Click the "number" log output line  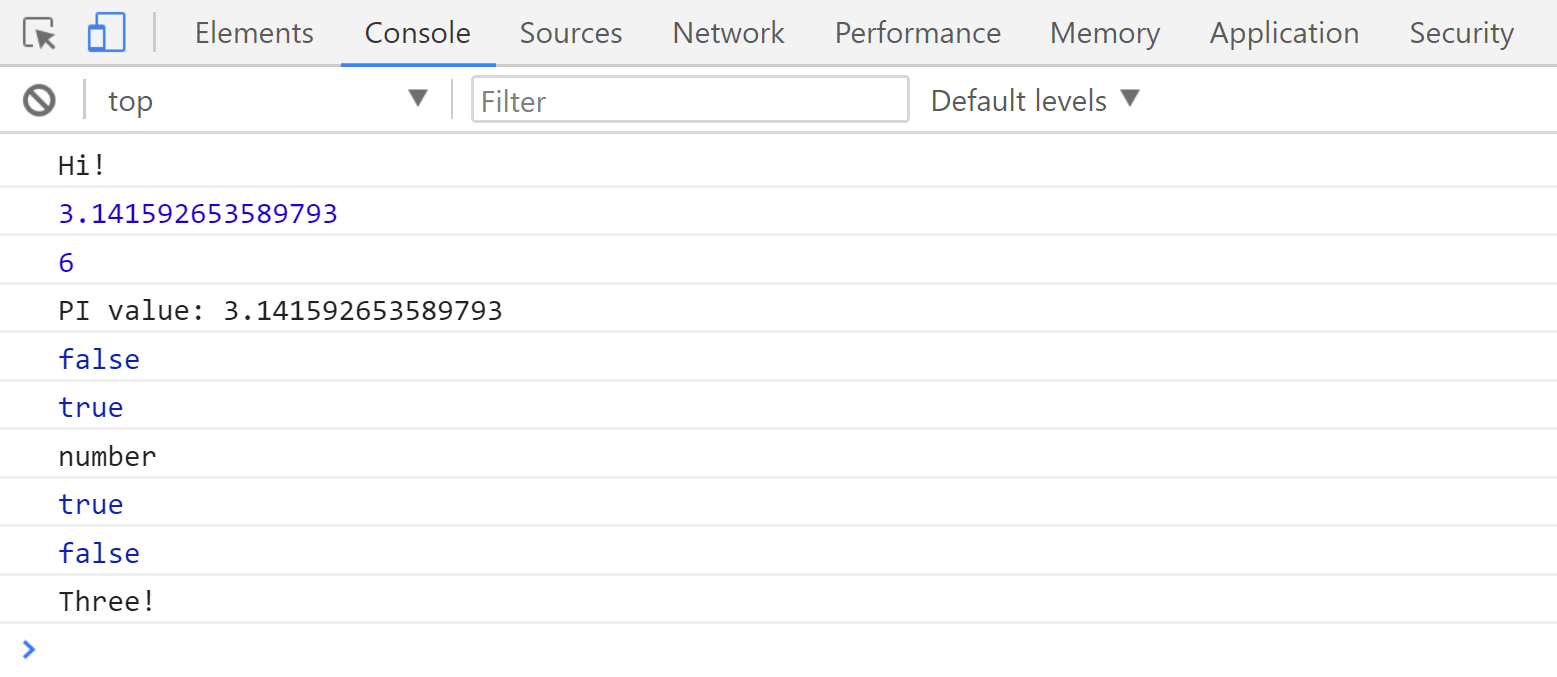tap(107, 457)
